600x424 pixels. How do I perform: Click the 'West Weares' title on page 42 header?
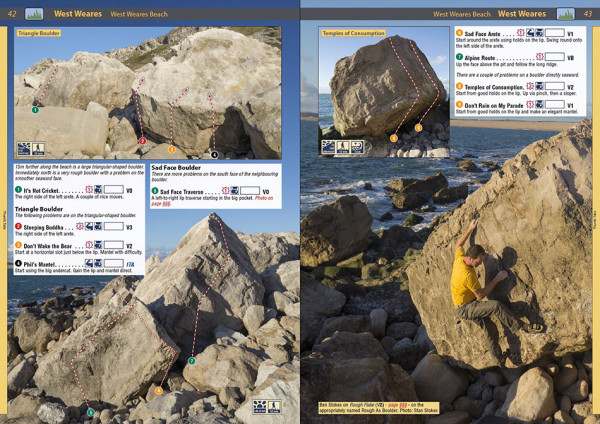(78, 14)
